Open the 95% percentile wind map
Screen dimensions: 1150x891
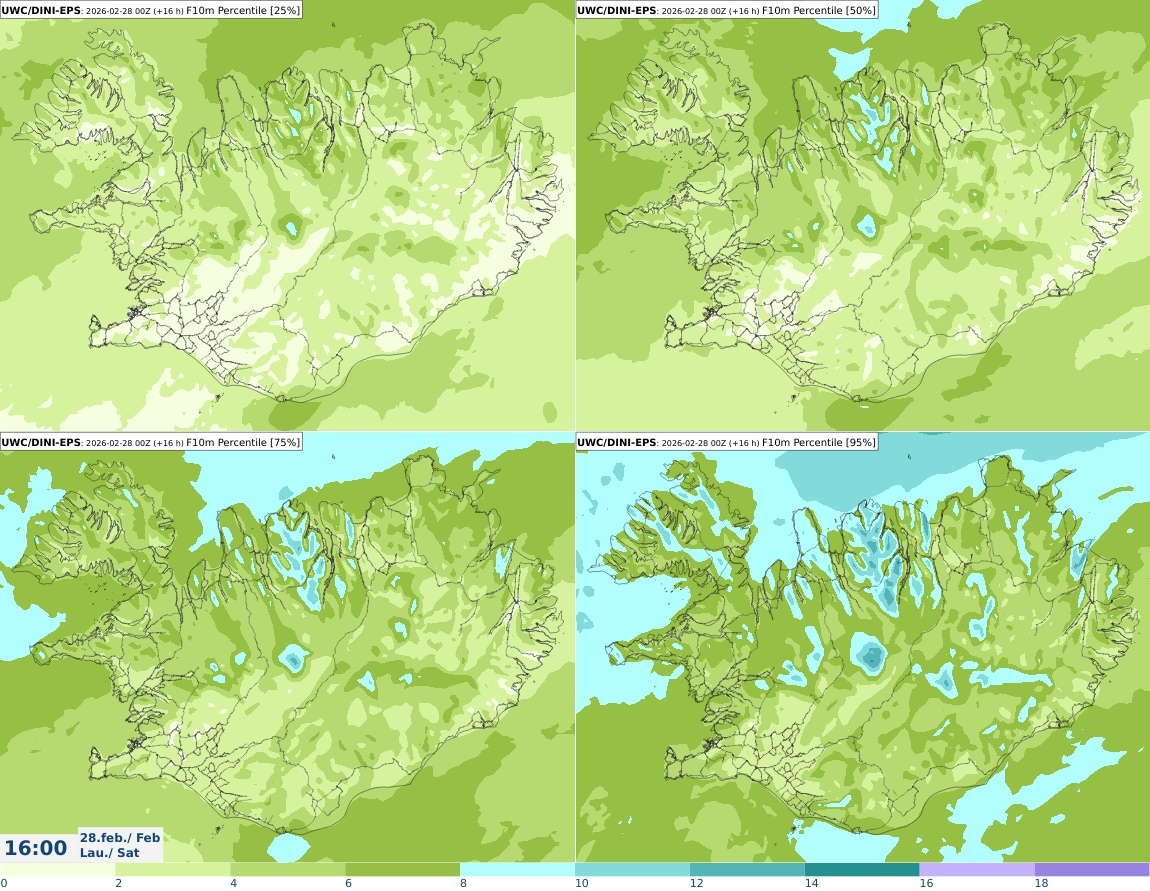coord(863,647)
